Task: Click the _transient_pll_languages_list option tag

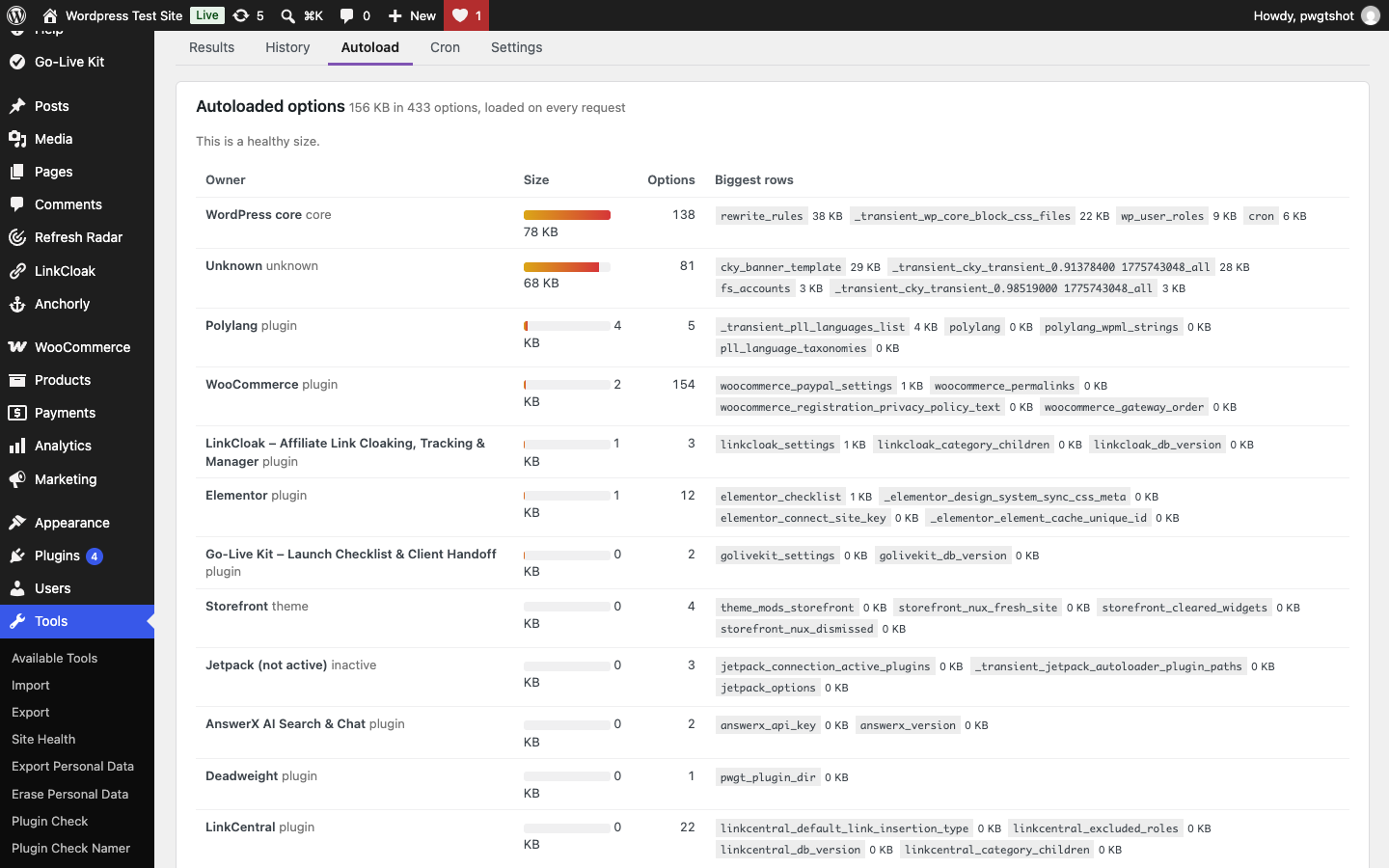Action: (x=813, y=327)
